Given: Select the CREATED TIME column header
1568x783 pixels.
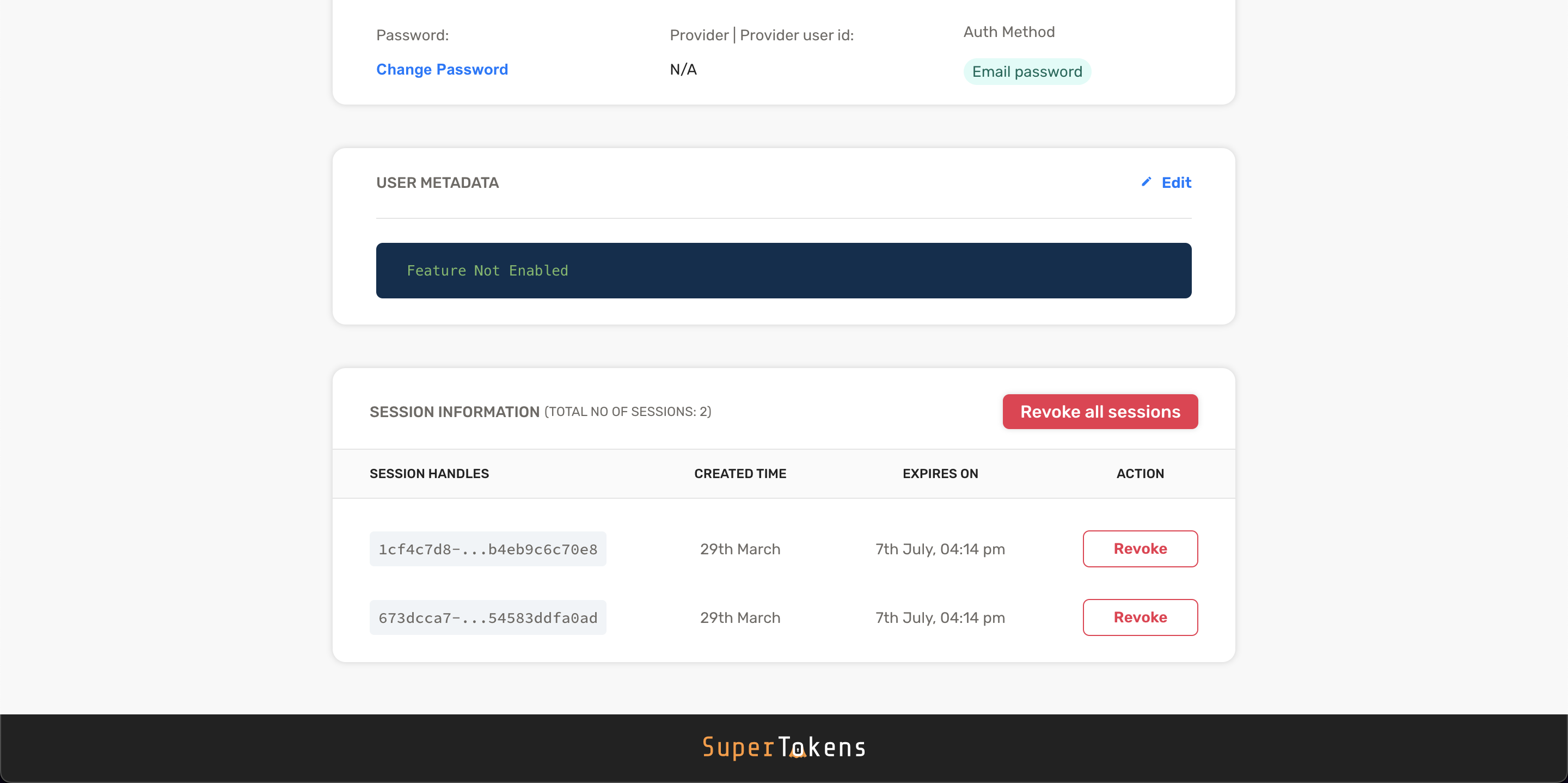Looking at the screenshot, I should (x=739, y=473).
